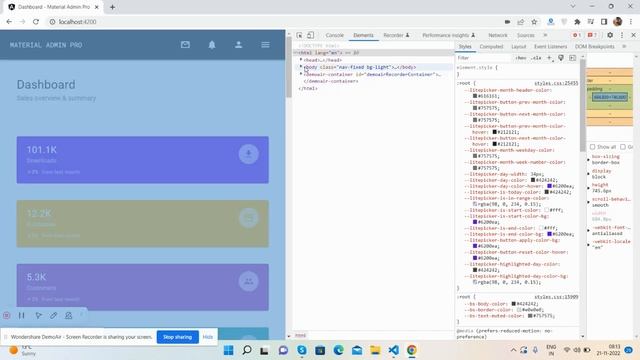Toggle the device toolbar in DevTools
The height and width of the screenshot is (360, 640).
click(x=311, y=35)
